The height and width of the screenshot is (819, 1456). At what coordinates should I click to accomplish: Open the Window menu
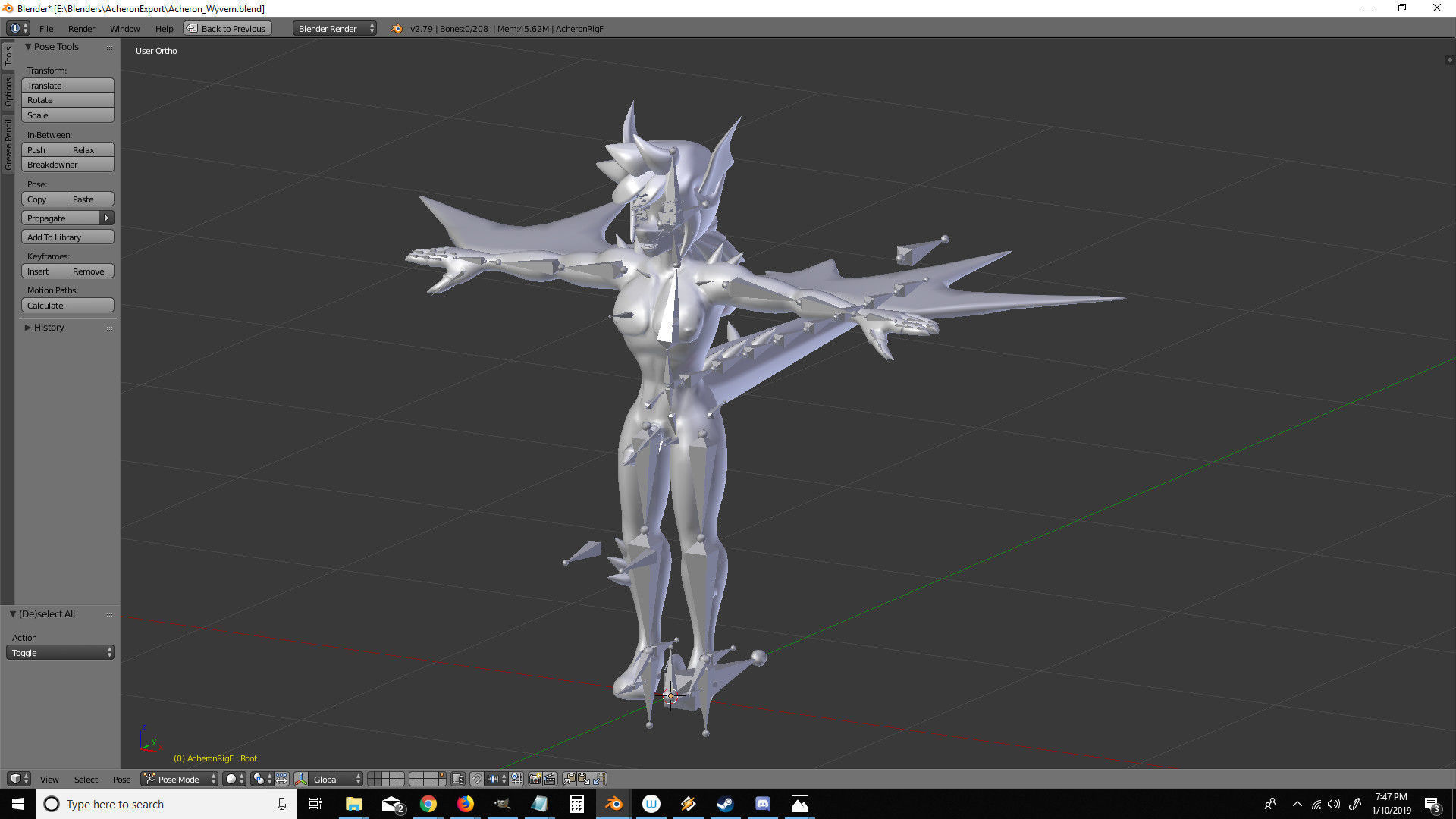(x=124, y=29)
